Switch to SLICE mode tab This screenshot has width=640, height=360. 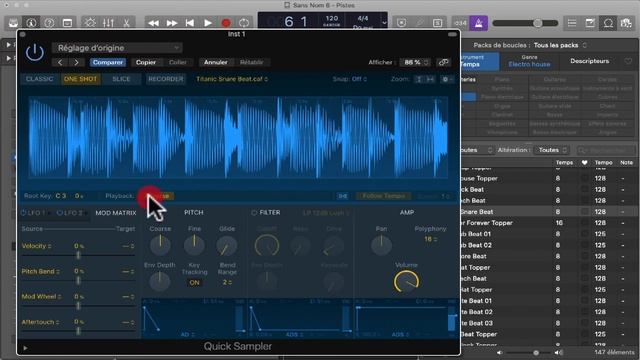click(121, 79)
